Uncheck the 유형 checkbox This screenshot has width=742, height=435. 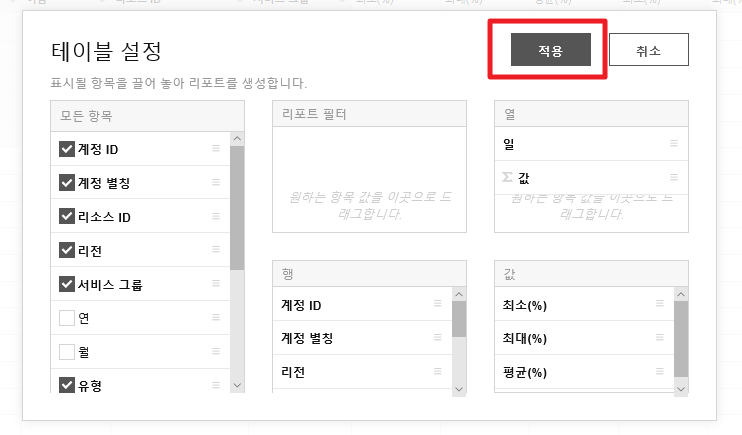coord(67,386)
